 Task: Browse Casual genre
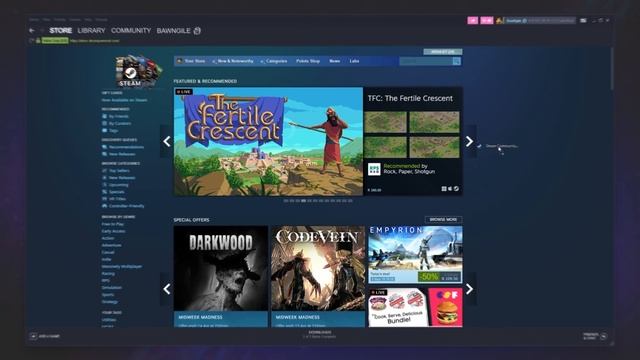(108, 252)
